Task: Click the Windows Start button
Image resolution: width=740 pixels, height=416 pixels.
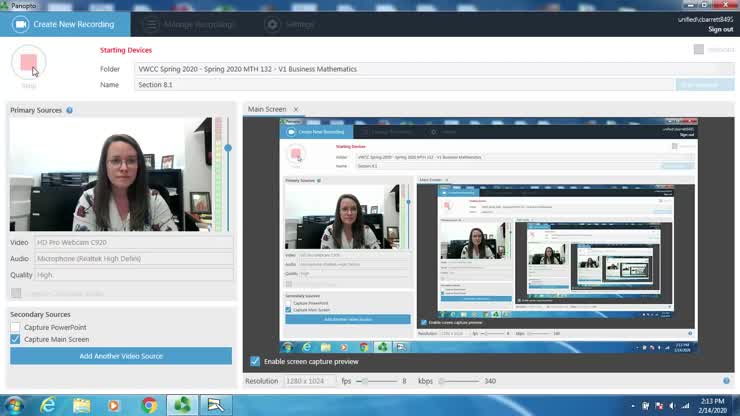Action: point(14,404)
